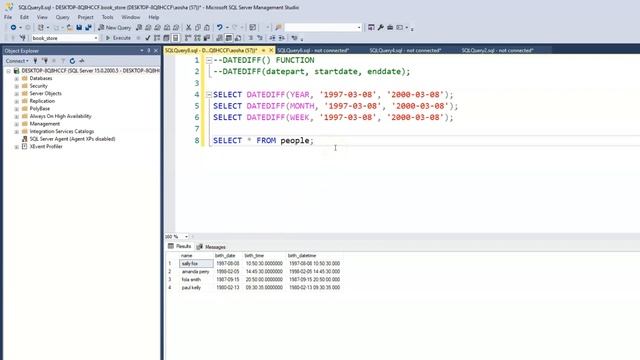Refresh Object Explorer
The width and height of the screenshot is (640, 360).
(x=72, y=61)
